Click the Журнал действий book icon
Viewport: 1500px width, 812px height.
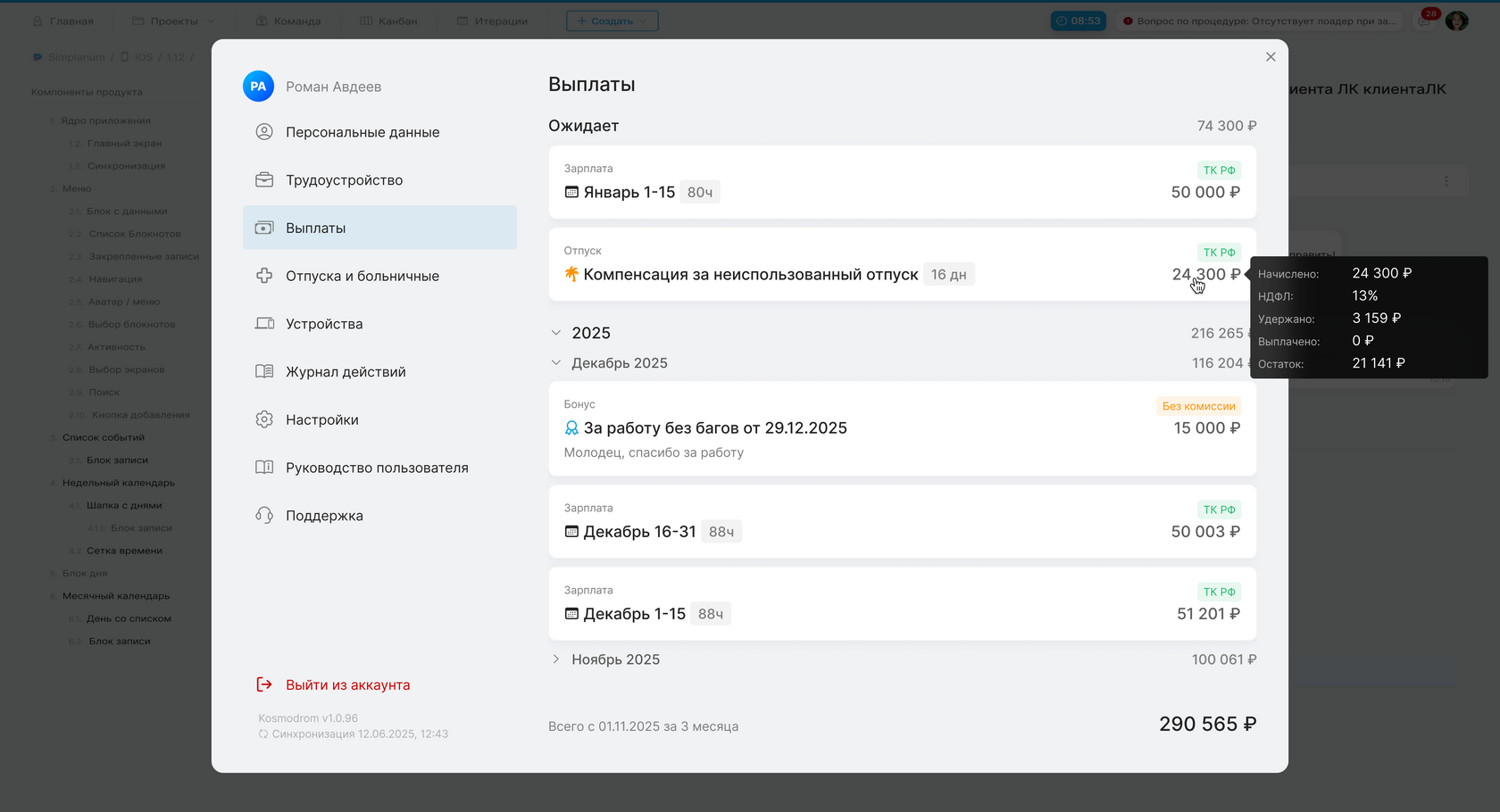[x=264, y=372]
